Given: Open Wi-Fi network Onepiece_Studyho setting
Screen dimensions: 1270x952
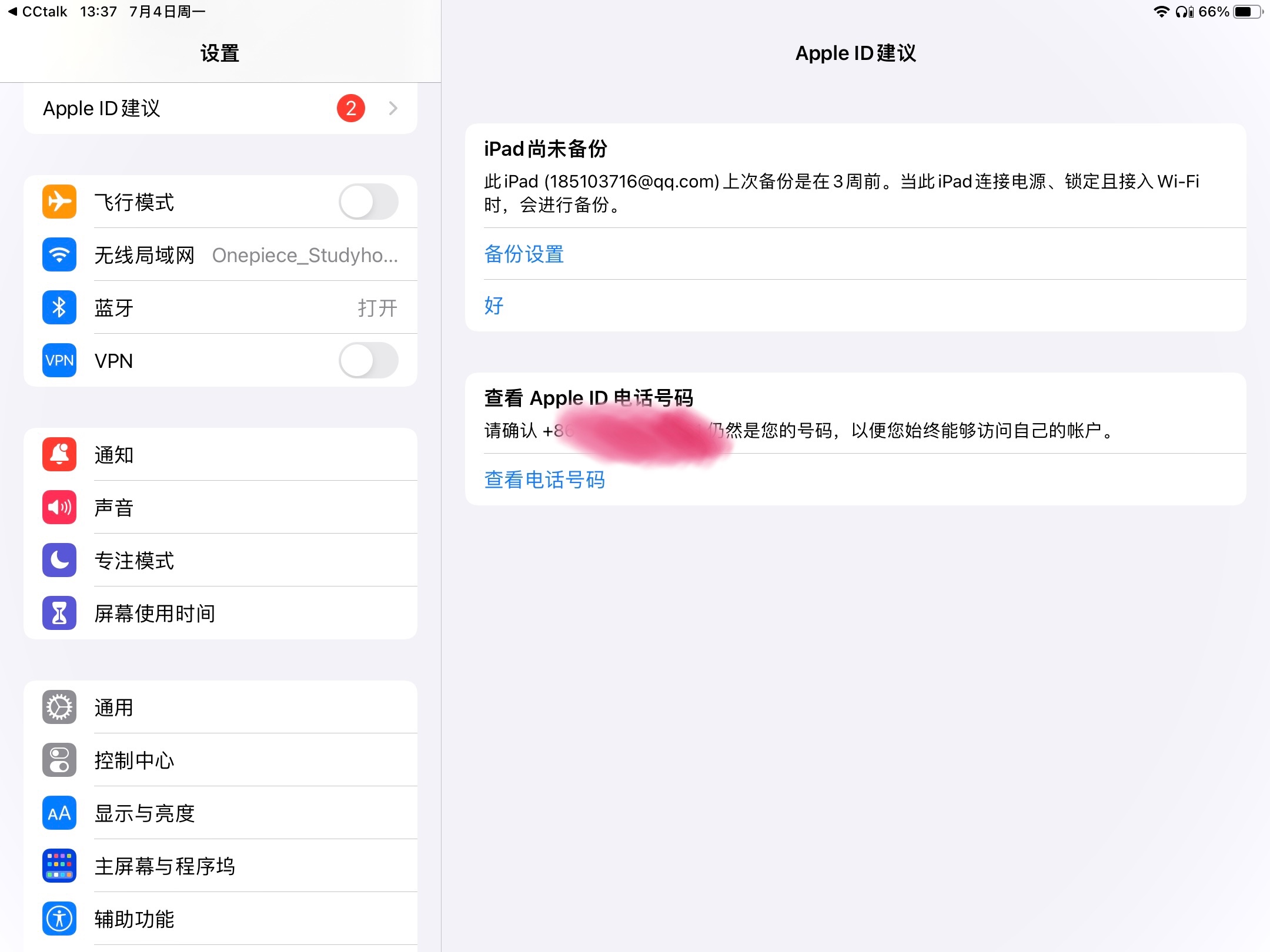Looking at the screenshot, I should 305,255.
